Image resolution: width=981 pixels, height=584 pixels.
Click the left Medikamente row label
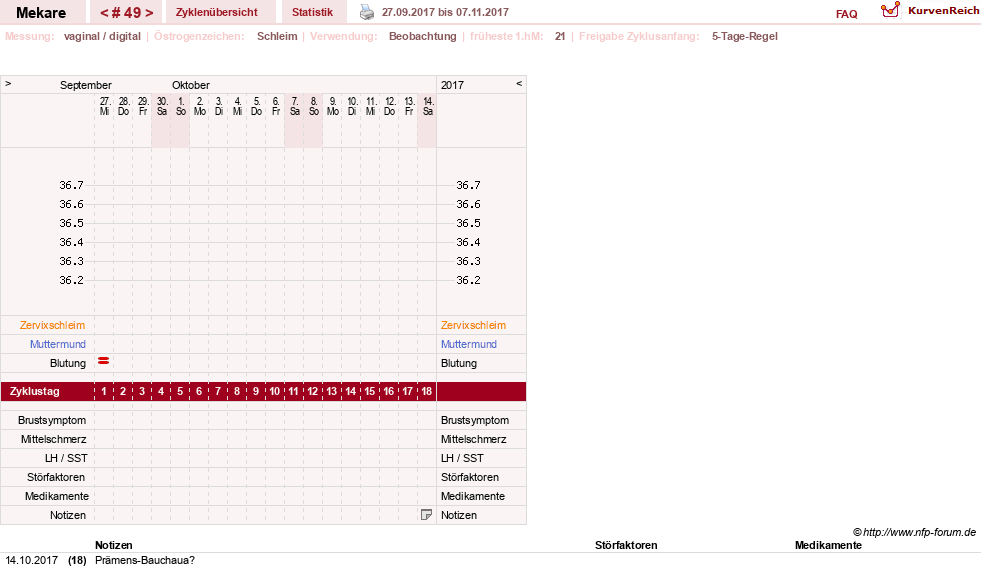coord(57,496)
